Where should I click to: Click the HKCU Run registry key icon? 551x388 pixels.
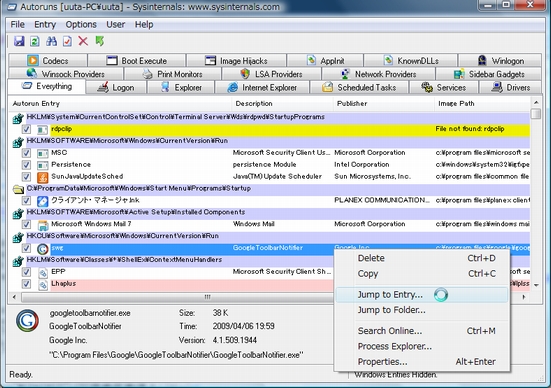coord(18,238)
